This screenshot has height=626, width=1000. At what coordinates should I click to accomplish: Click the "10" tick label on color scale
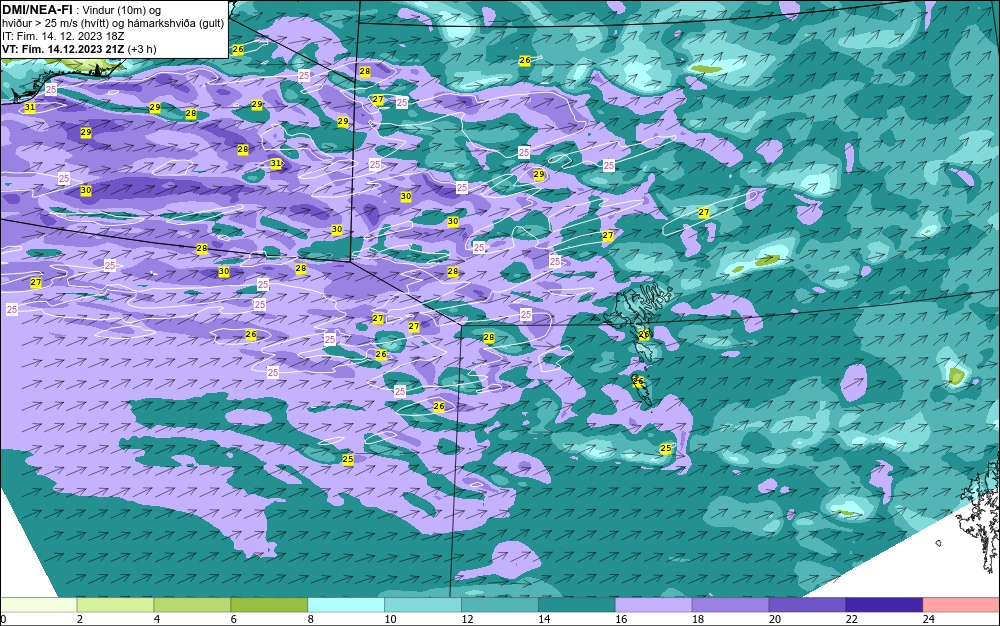[390, 619]
